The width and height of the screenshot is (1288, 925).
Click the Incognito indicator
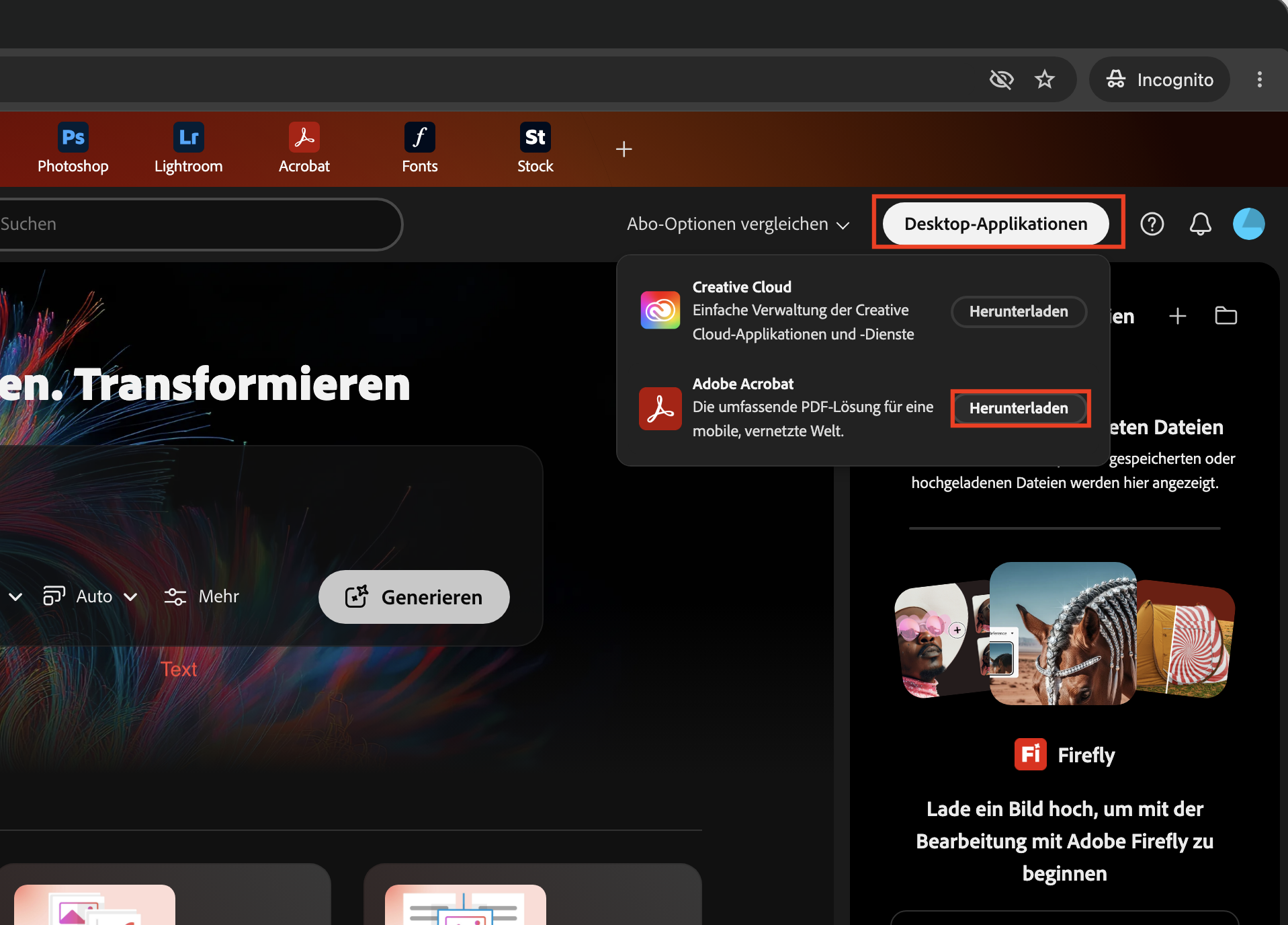tap(1160, 79)
